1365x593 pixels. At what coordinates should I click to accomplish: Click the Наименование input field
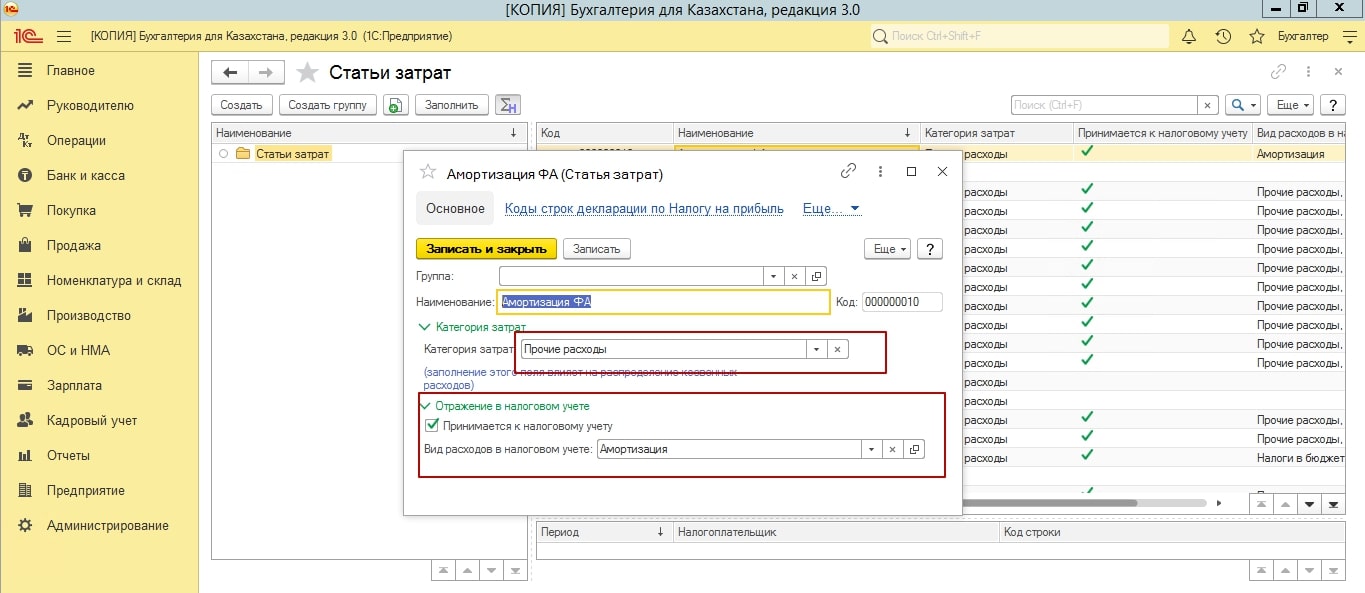click(x=662, y=302)
